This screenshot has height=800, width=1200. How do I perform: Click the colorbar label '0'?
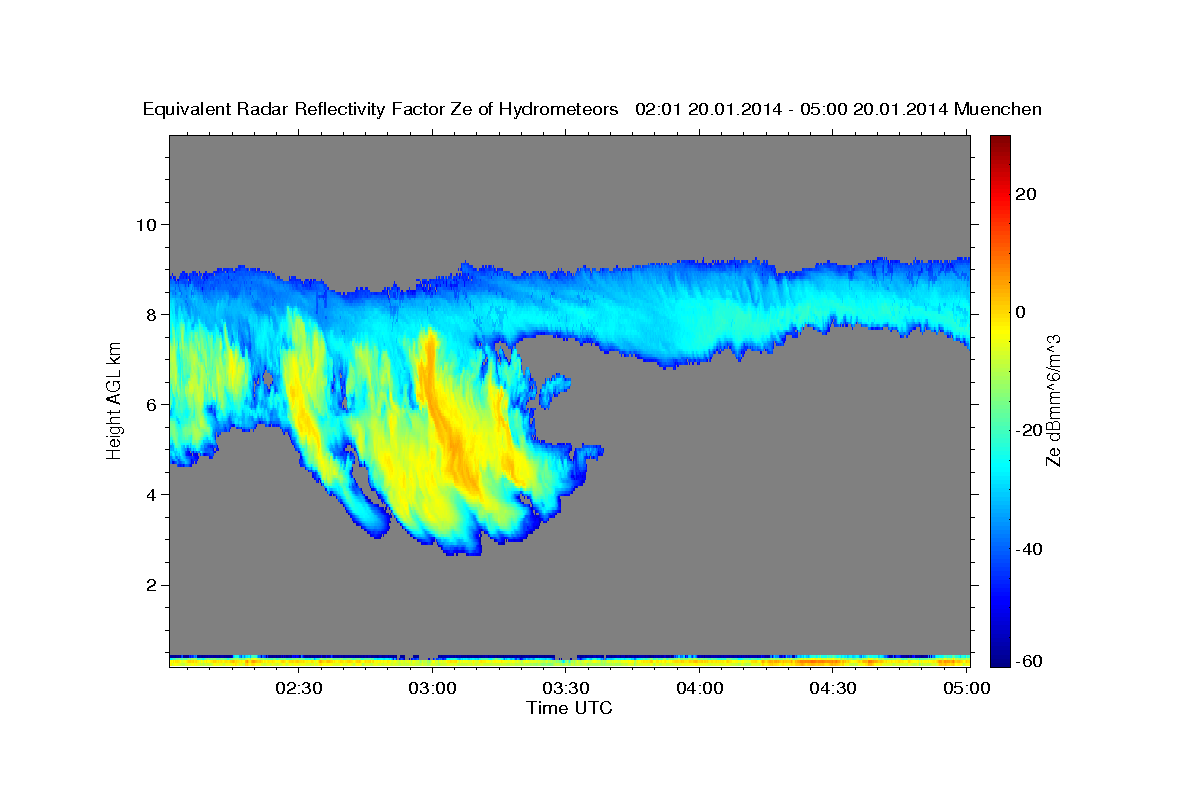1021,312
